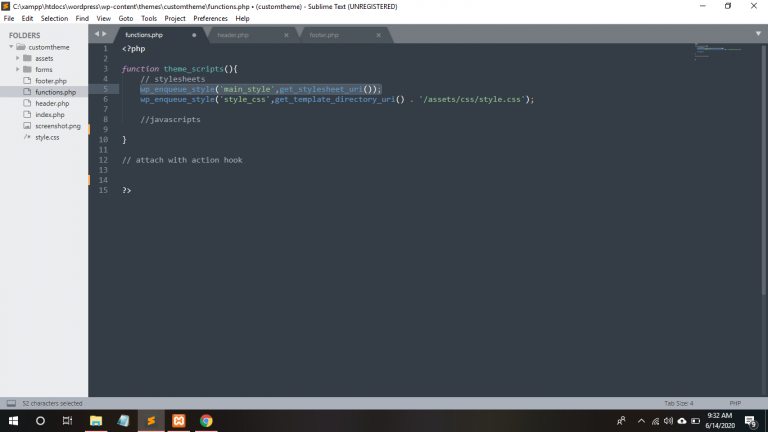Viewport: 768px width, 432px height.
Task: Open footer.php in the sidebar
Action: [x=51, y=81]
